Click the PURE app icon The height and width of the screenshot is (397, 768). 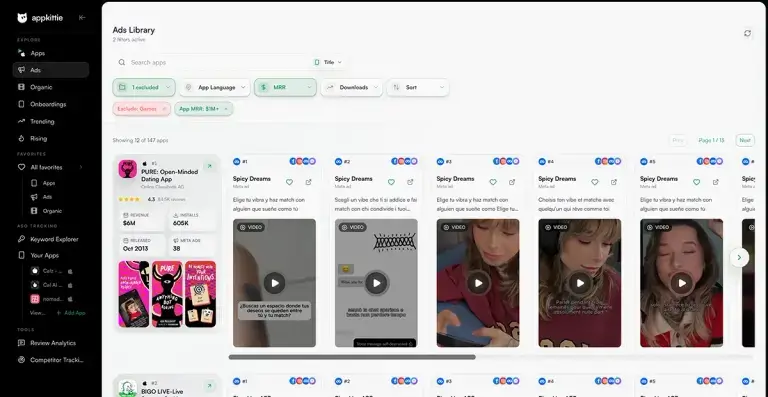click(x=127, y=169)
